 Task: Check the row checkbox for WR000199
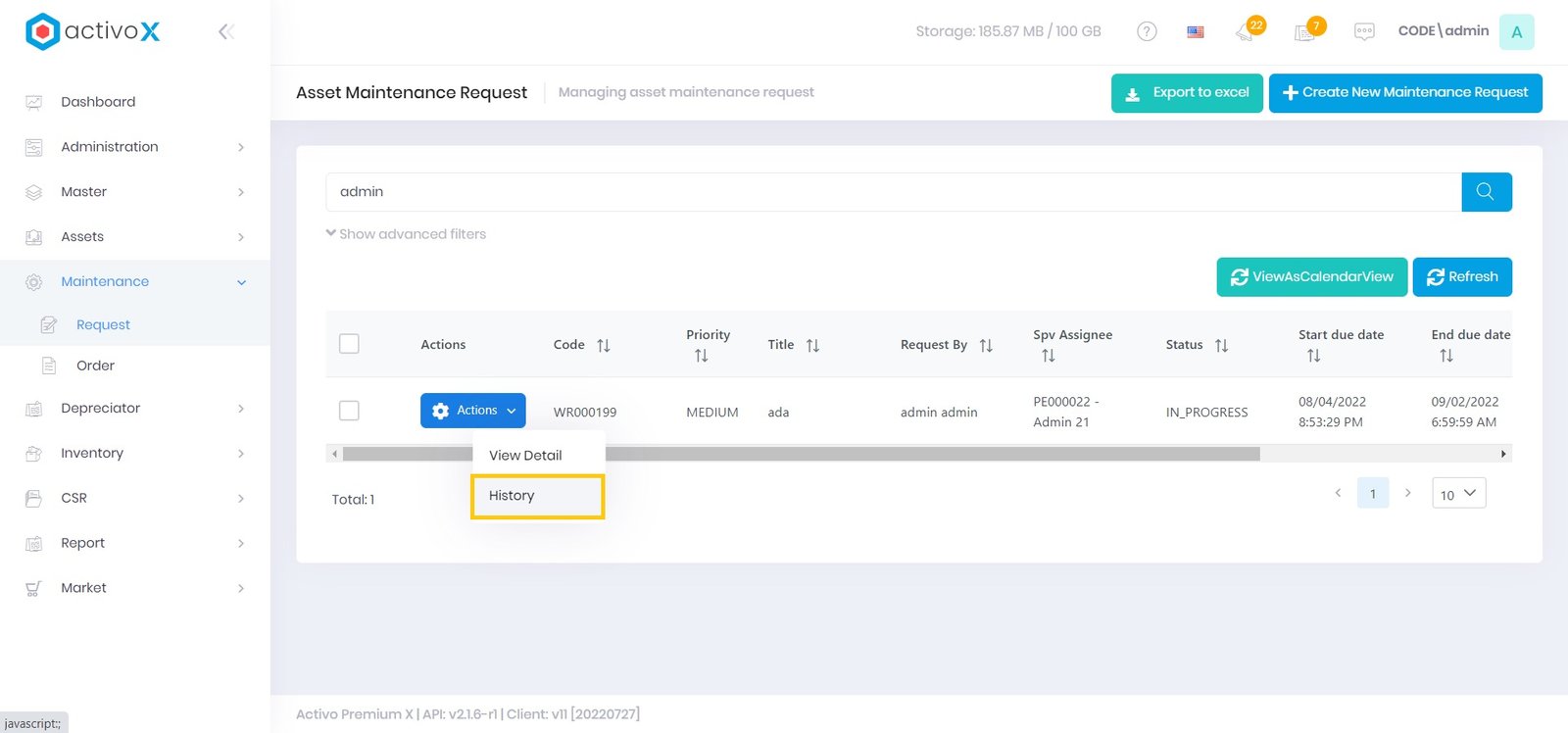349,411
